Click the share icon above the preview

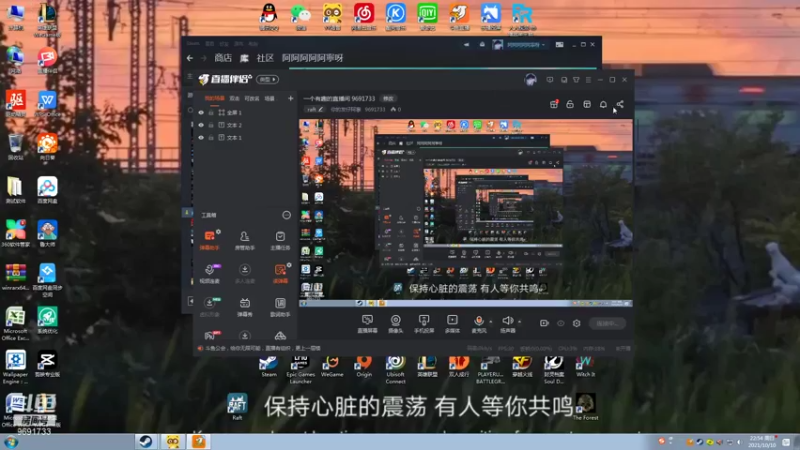[620, 104]
